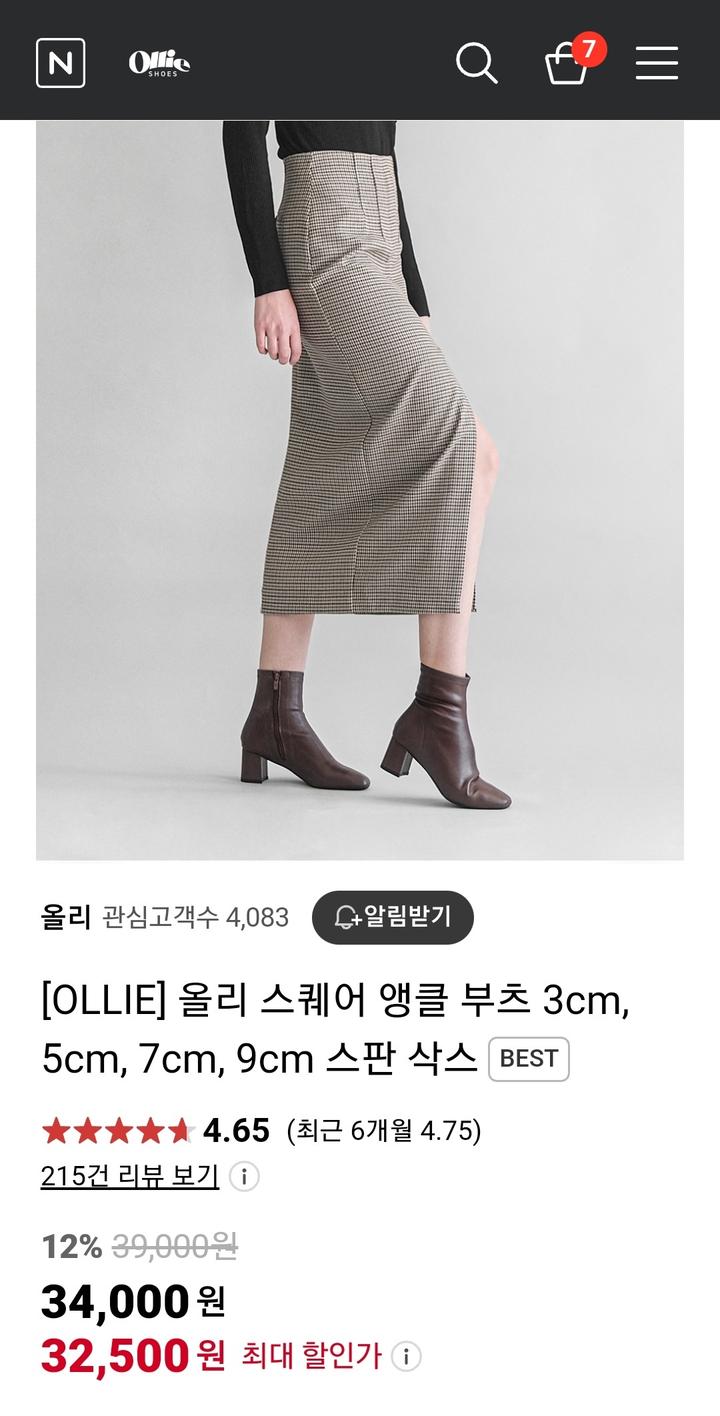Image resolution: width=720 pixels, height=1416 pixels.
Task: Open the hamburger menu
Action: (x=657, y=63)
